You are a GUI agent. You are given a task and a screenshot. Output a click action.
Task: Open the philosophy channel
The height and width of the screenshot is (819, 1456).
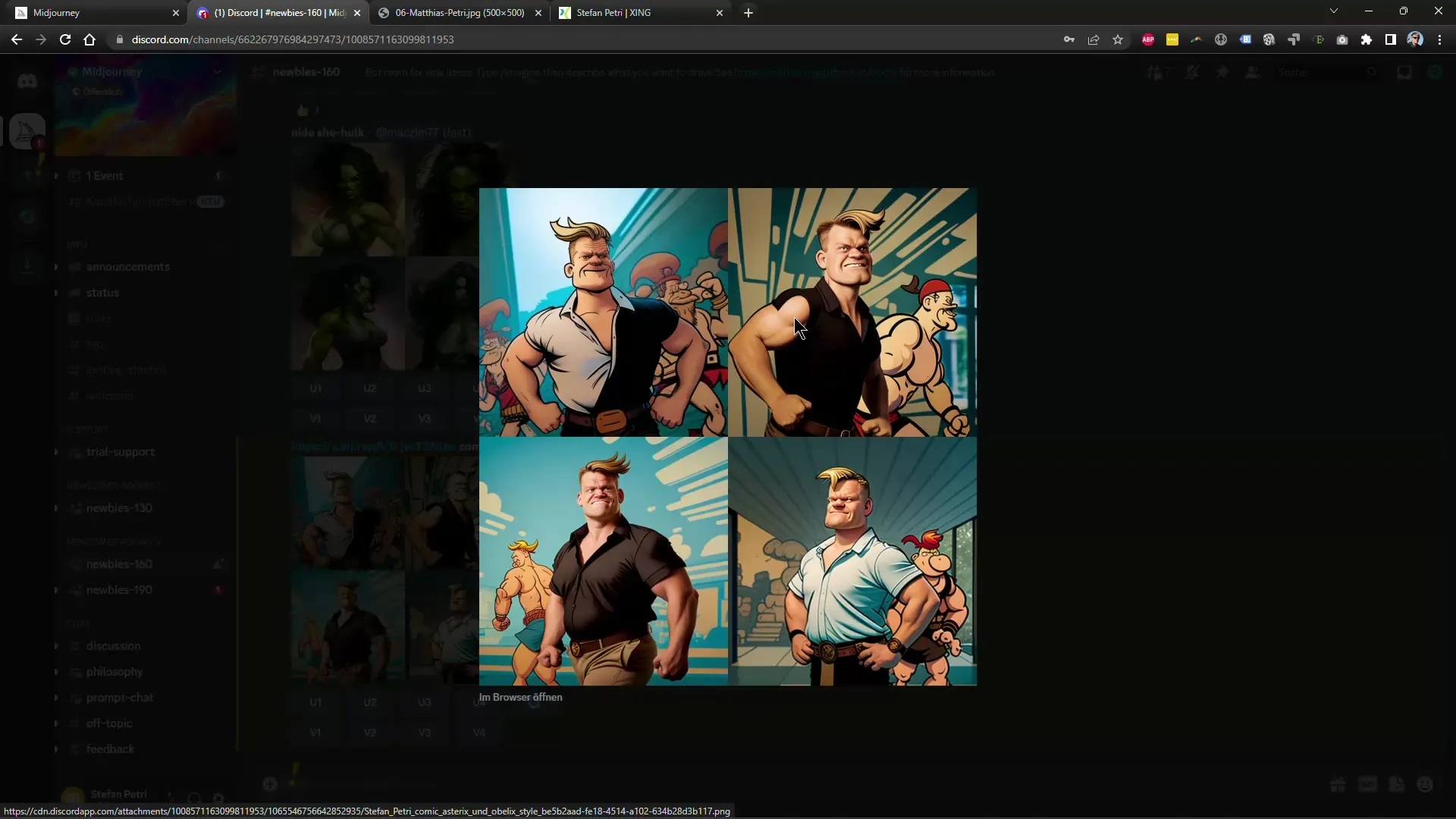tap(144, 672)
